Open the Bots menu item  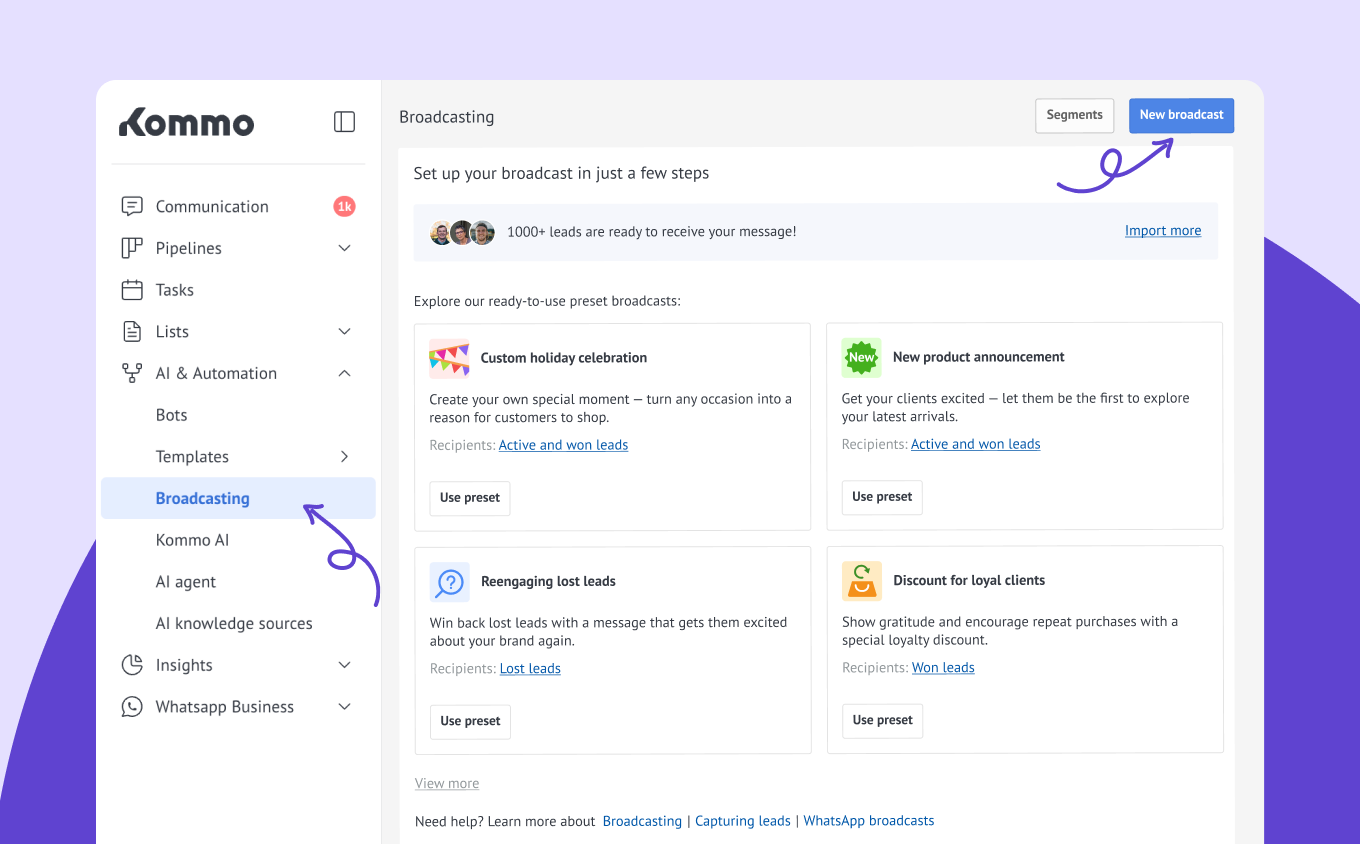[x=172, y=415]
